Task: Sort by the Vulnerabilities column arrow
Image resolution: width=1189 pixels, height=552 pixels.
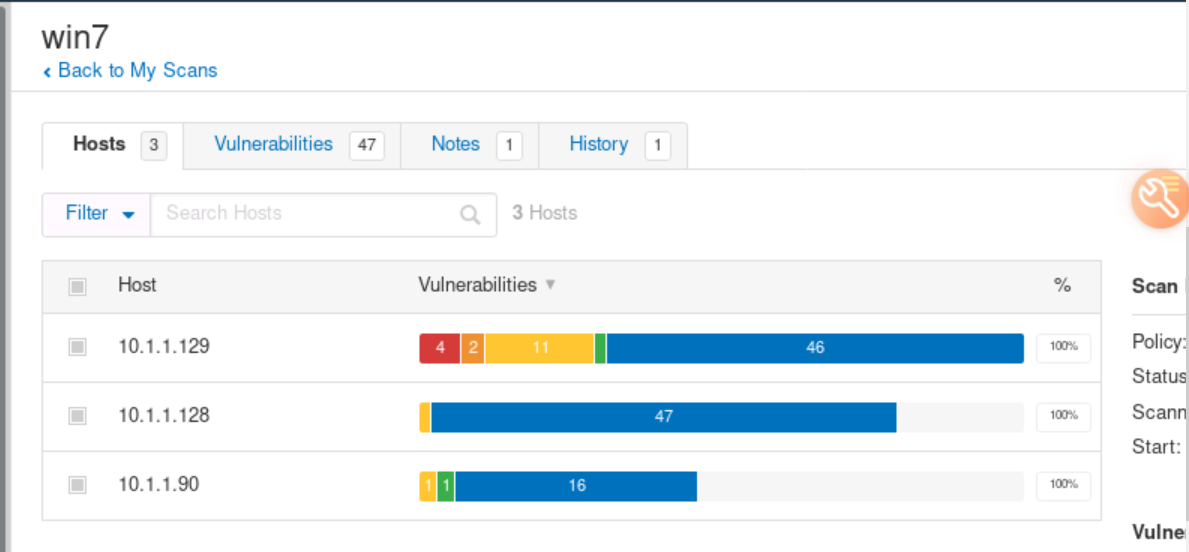Action: pos(550,285)
